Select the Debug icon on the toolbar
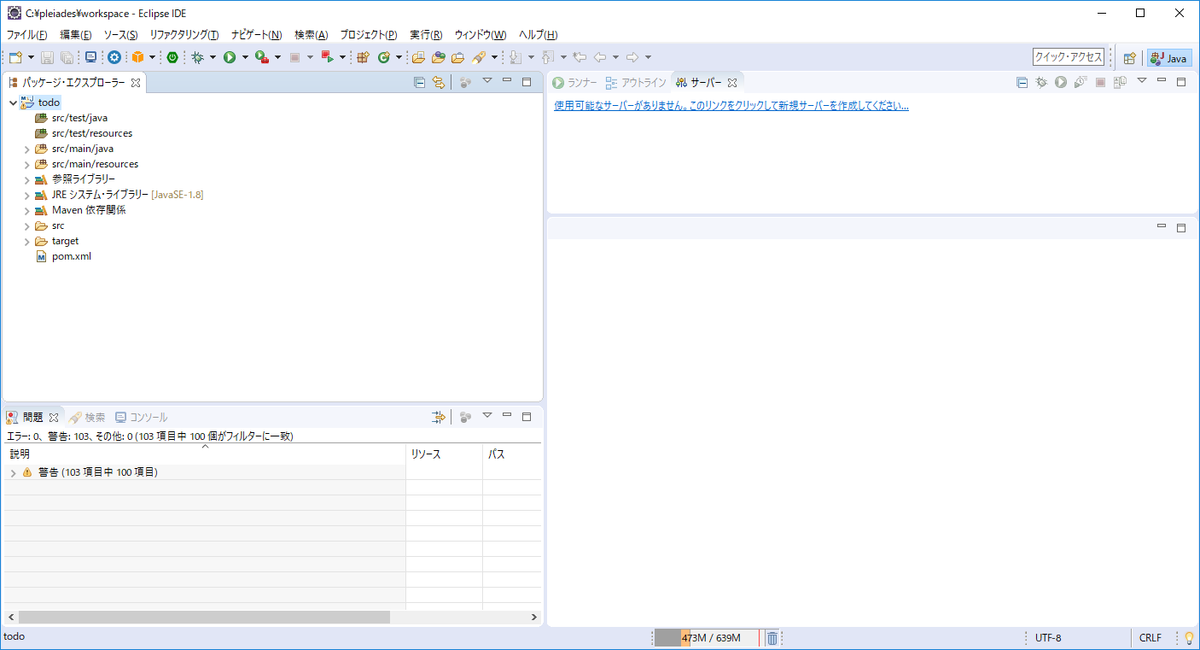Screen dimensions: 1200x650 click(198, 57)
